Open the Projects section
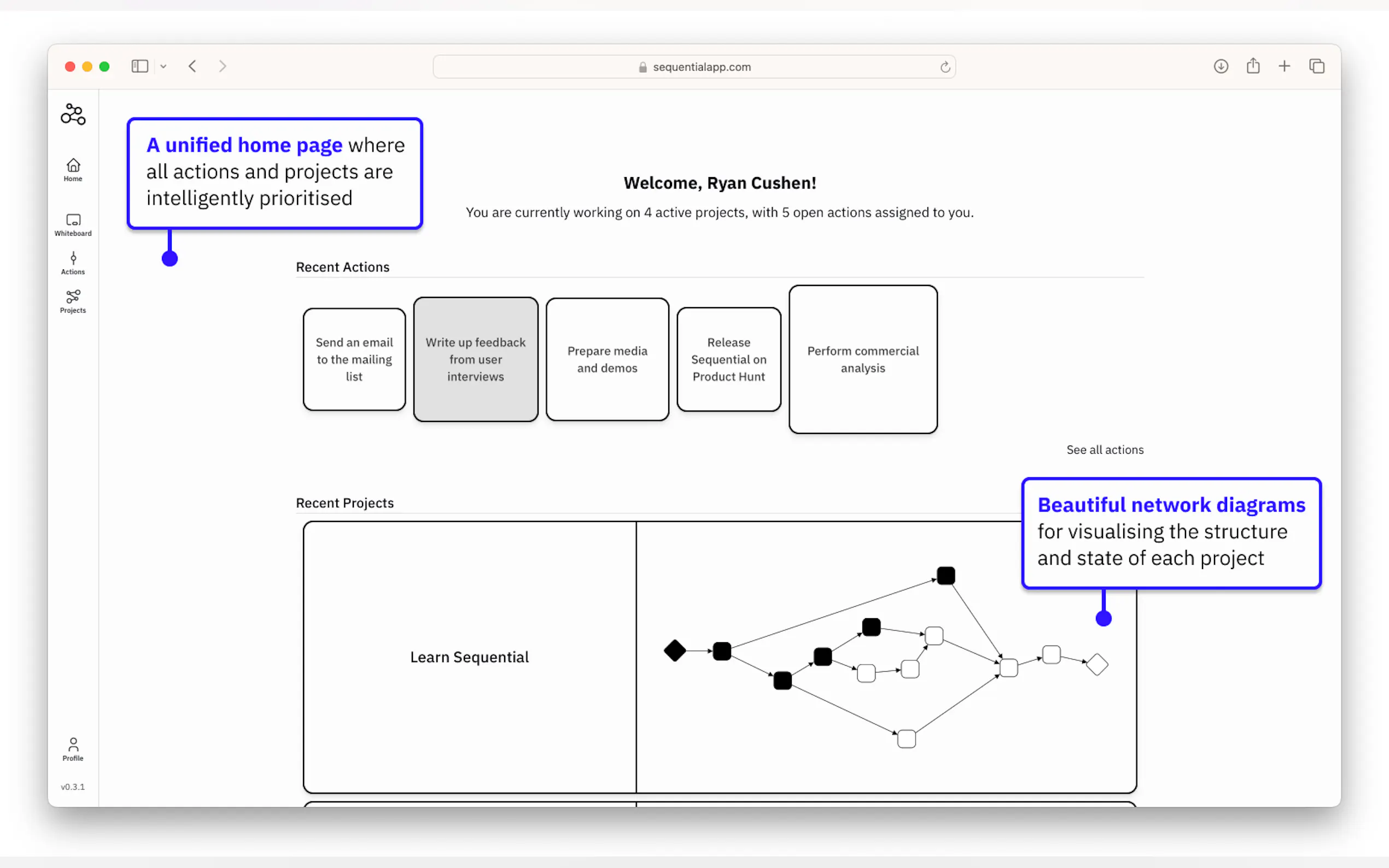Image resolution: width=1389 pixels, height=868 pixels. tap(73, 301)
